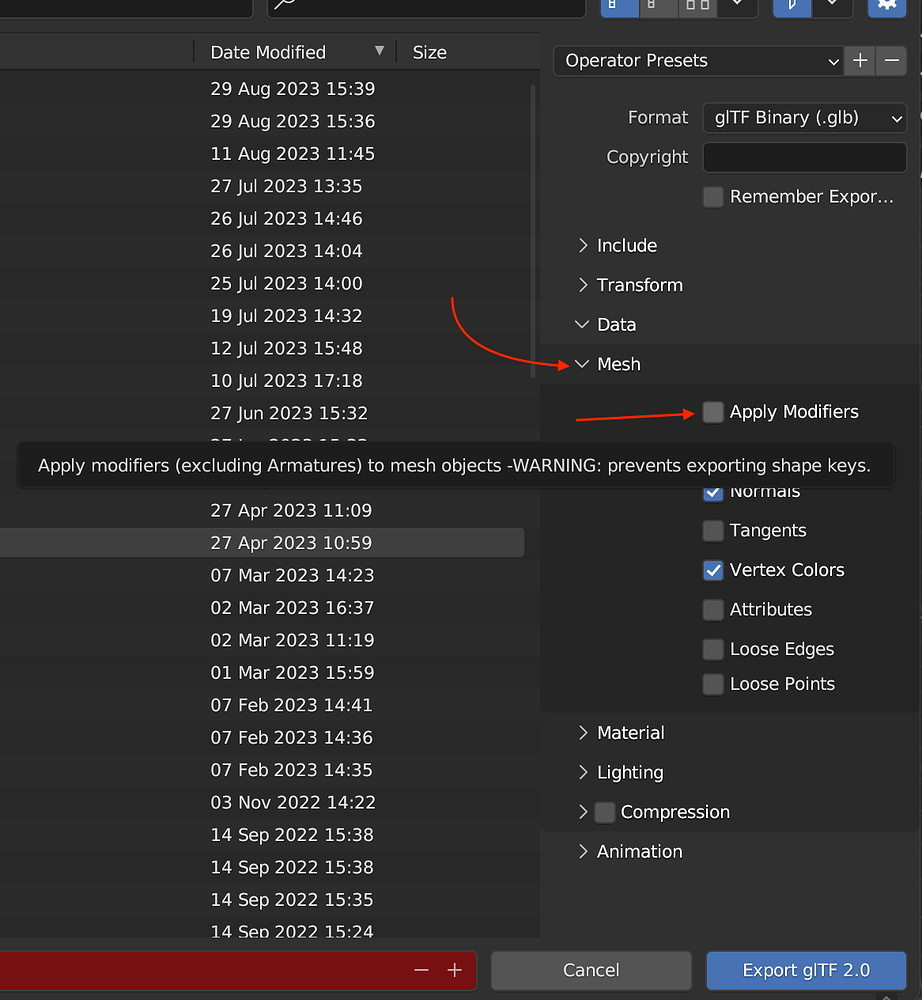The width and height of the screenshot is (922, 1000).
Task: Enable the Compression checkbox
Action: click(x=604, y=812)
